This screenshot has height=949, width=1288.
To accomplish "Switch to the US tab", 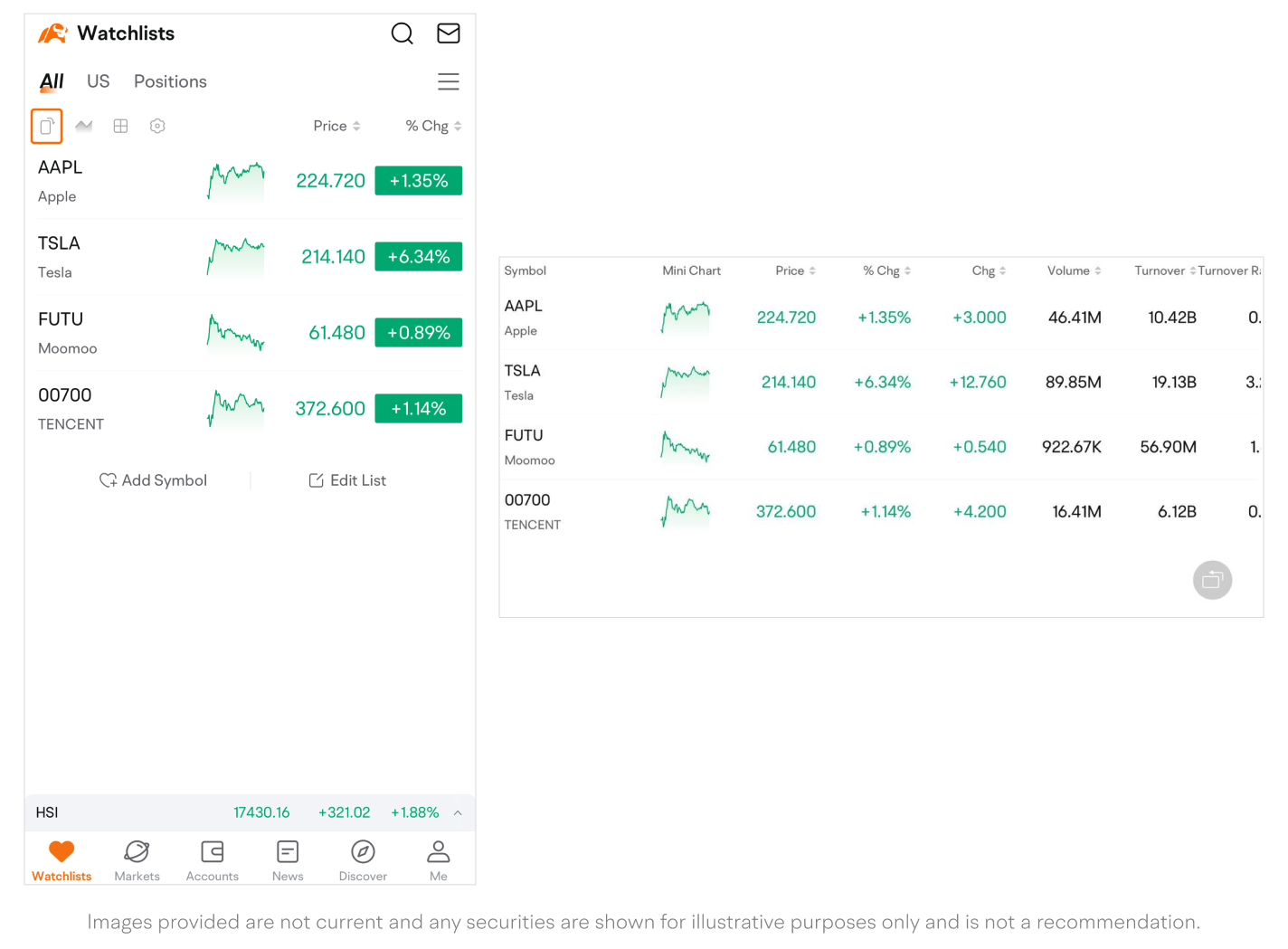I will (98, 81).
